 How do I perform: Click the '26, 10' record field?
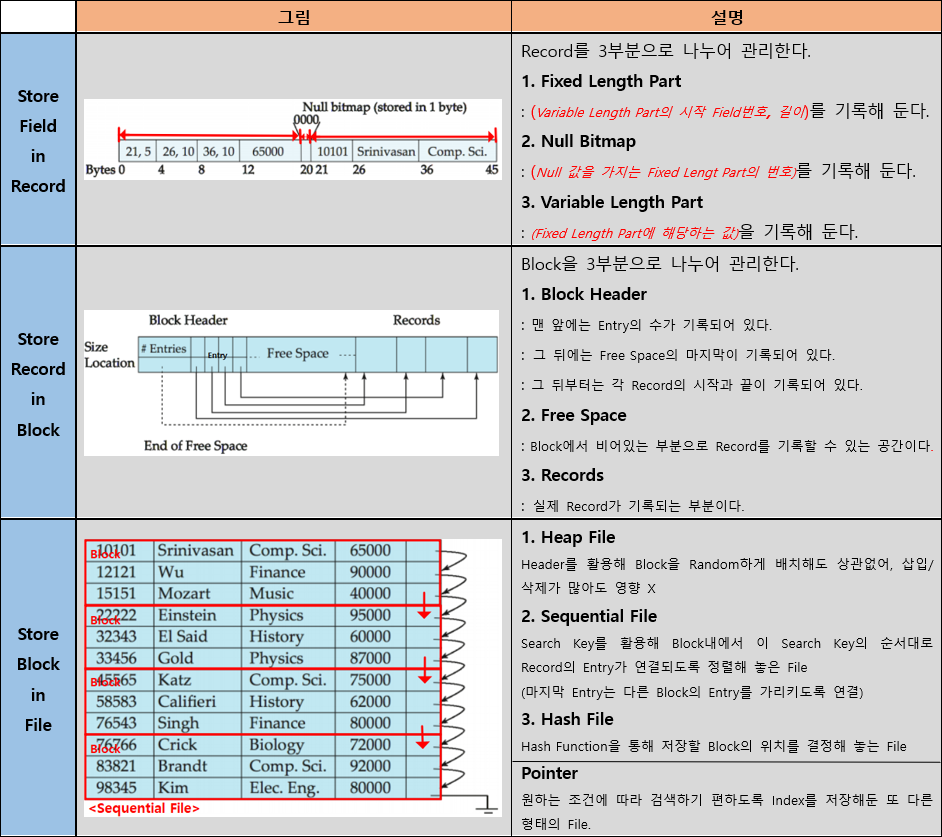click(x=178, y=151)
